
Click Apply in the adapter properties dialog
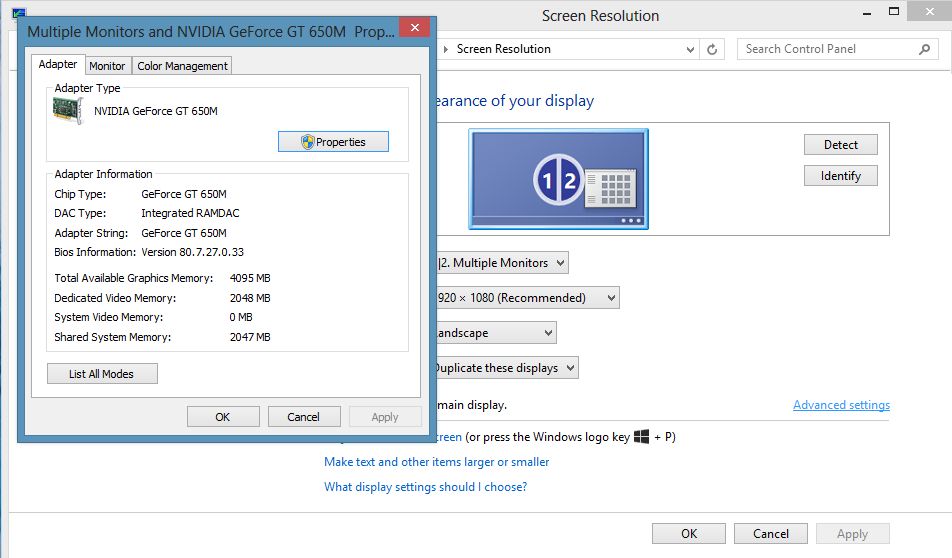385,417
